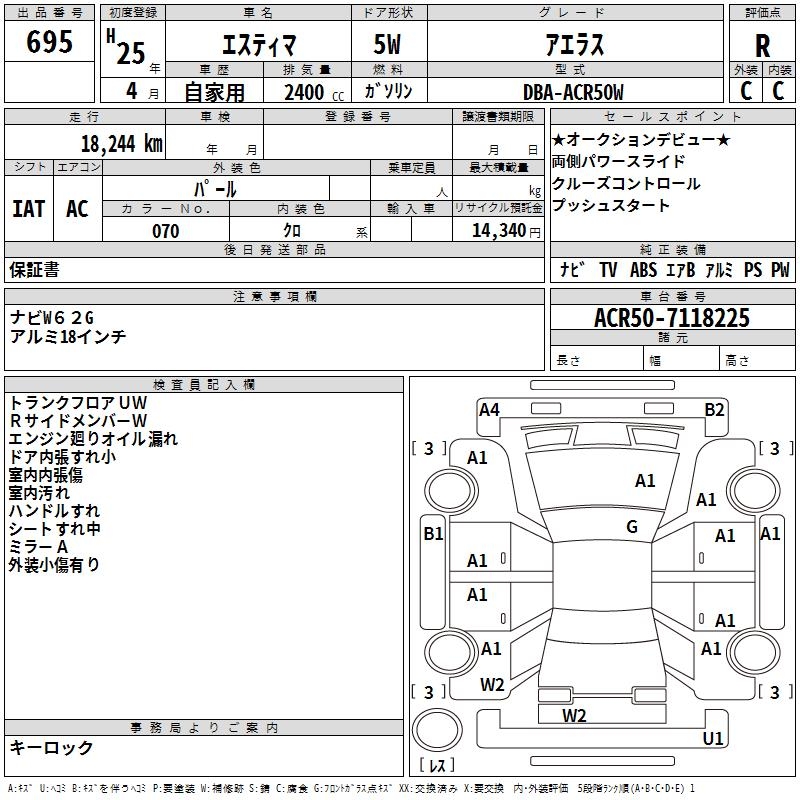Click the W2 mark on rear bumper
Viewport: 800px width, 800px height.
tap(574, 716)
